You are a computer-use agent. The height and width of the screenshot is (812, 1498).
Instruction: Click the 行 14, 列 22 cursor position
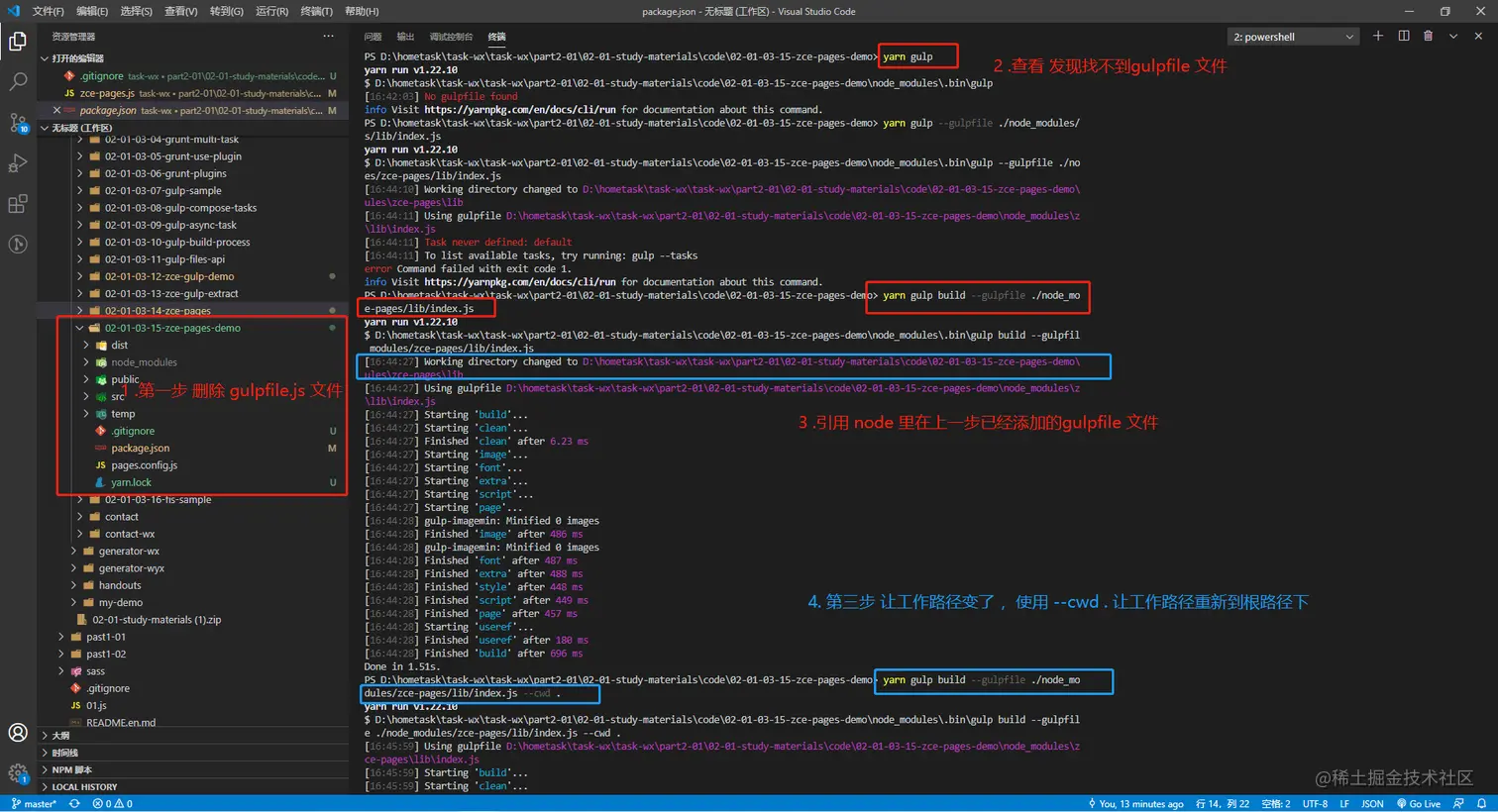pyautogui.click(x=1223, y=804)
